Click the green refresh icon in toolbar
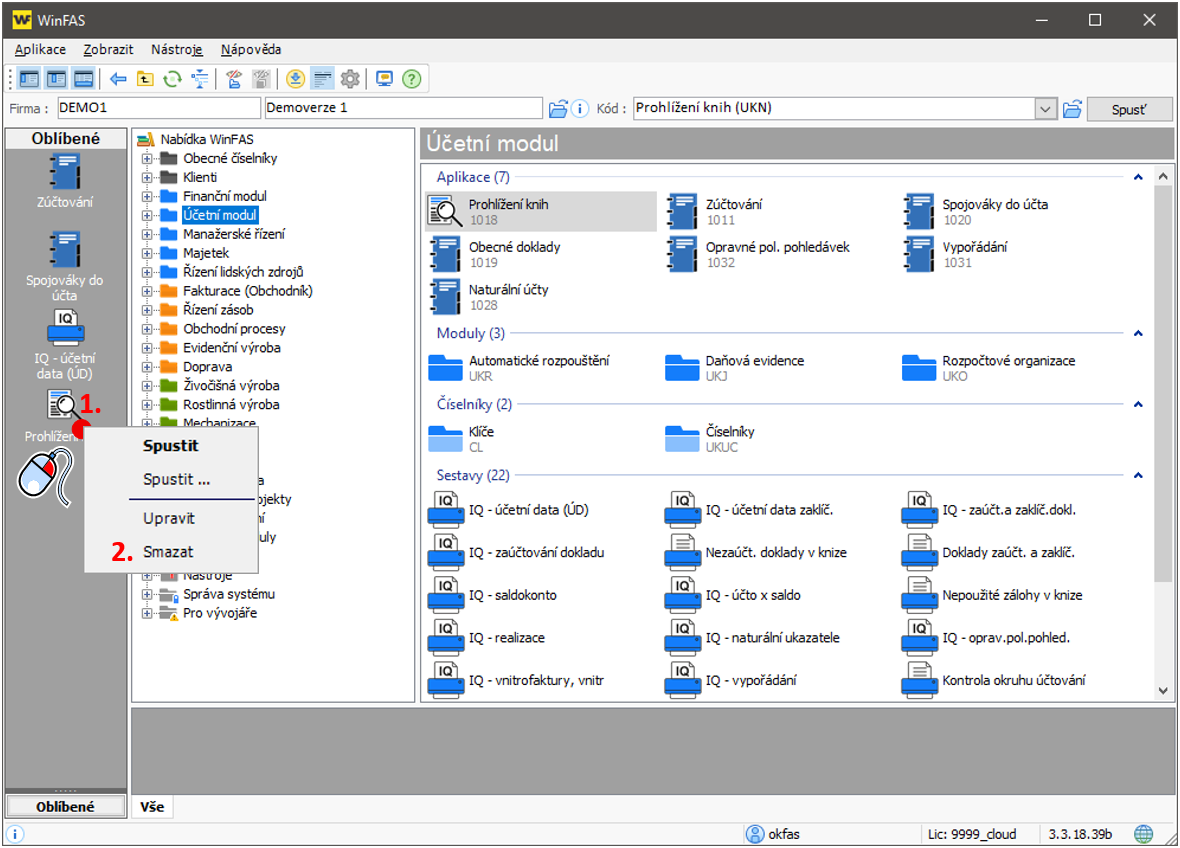The height and width of the screenshot is (848, 1180). pos(172,79)
